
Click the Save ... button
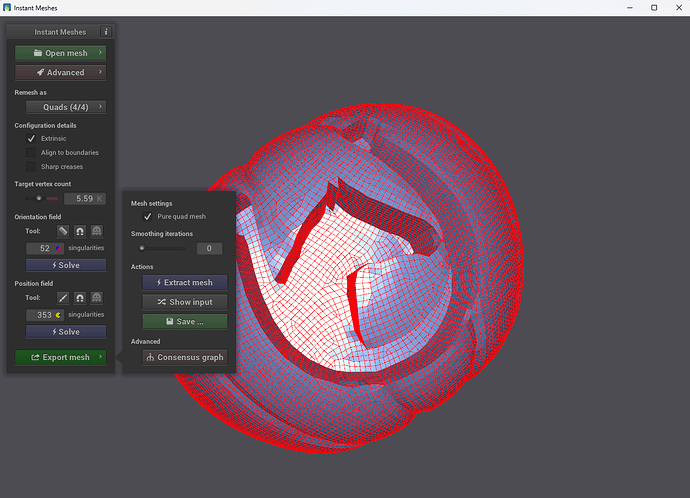coord(185,322)
